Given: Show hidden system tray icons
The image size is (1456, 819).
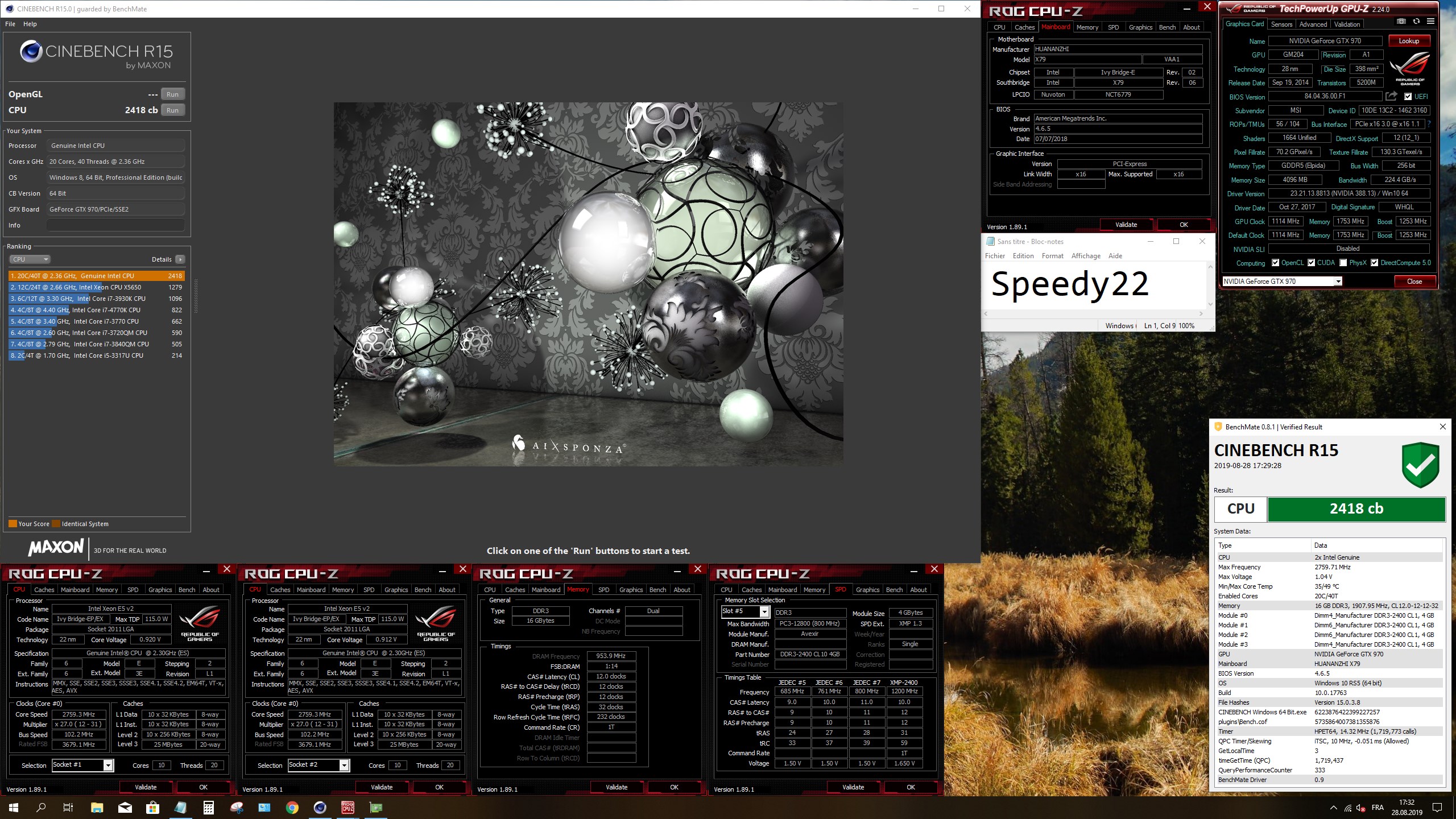Looking at the screenshot, I should (1334, 808).
